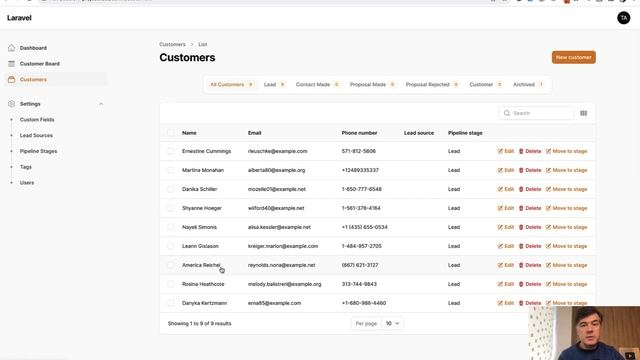Click the edit pencil icon for Leann Gislason
The image size is (640, 360).
500,246
